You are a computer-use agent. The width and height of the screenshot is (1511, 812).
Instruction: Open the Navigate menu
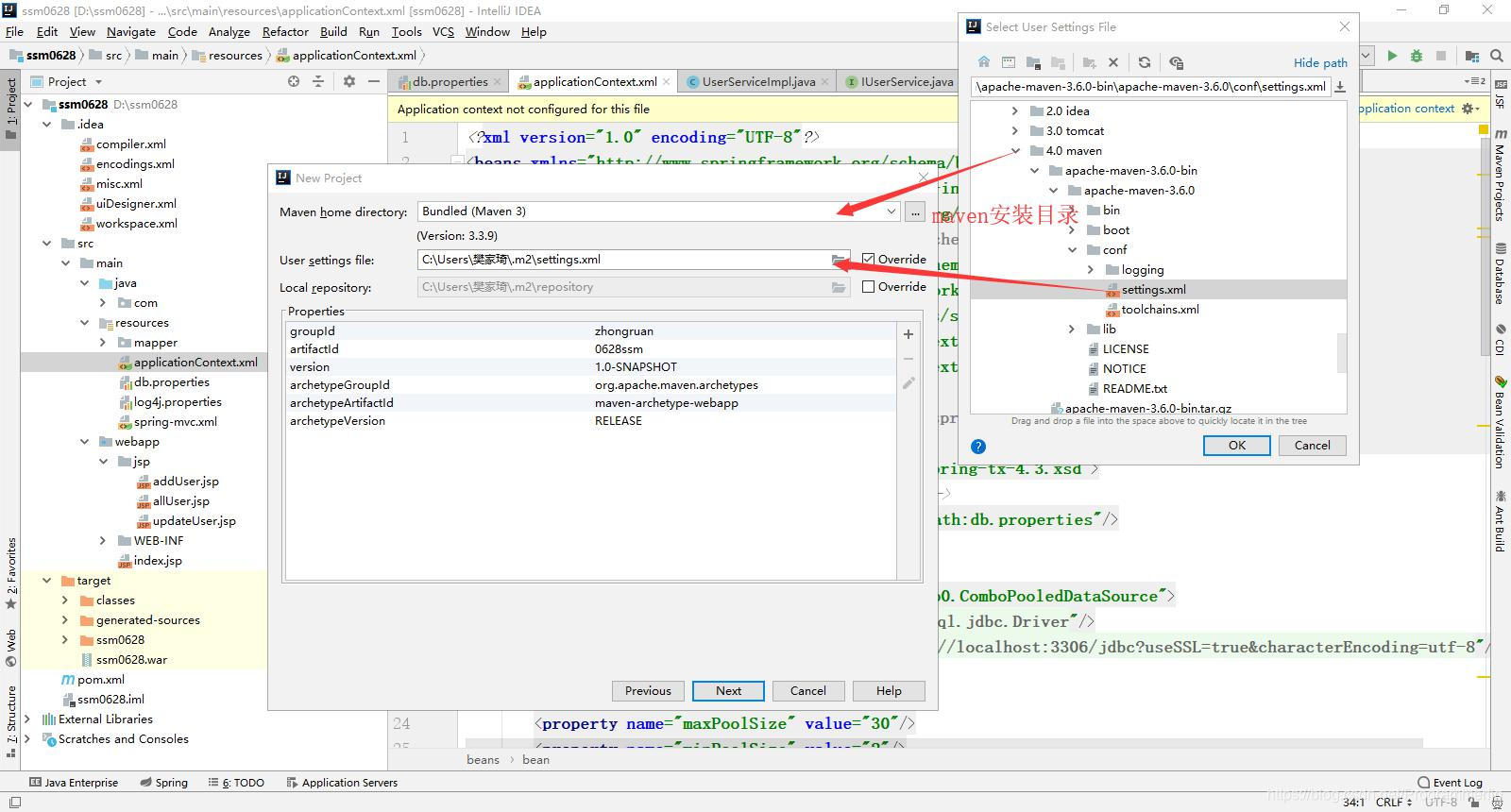[x=131, y=31]
